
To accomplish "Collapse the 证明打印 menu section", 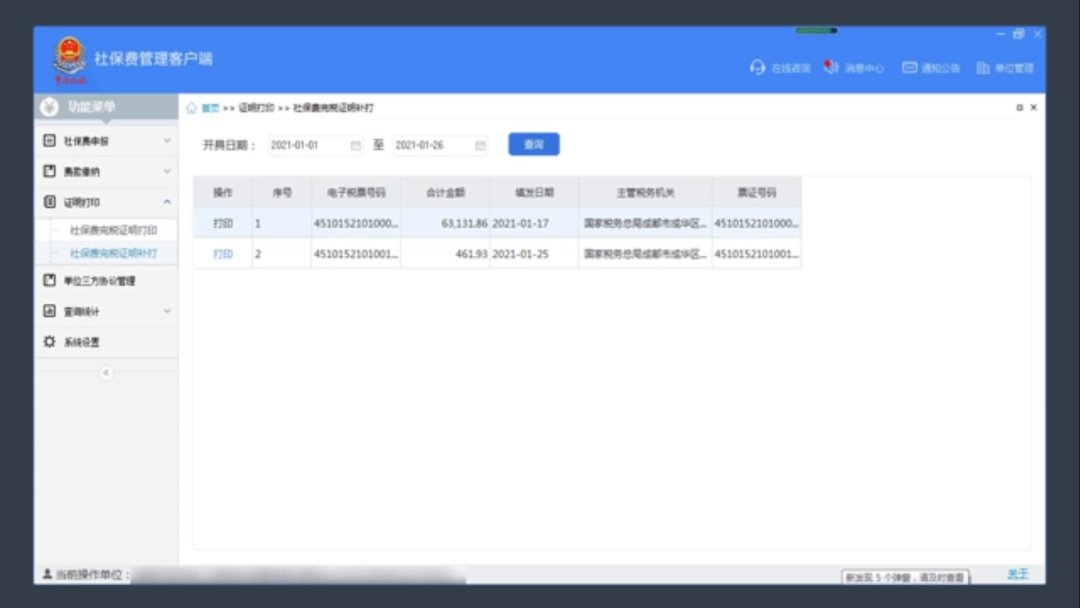I will 167,202.
